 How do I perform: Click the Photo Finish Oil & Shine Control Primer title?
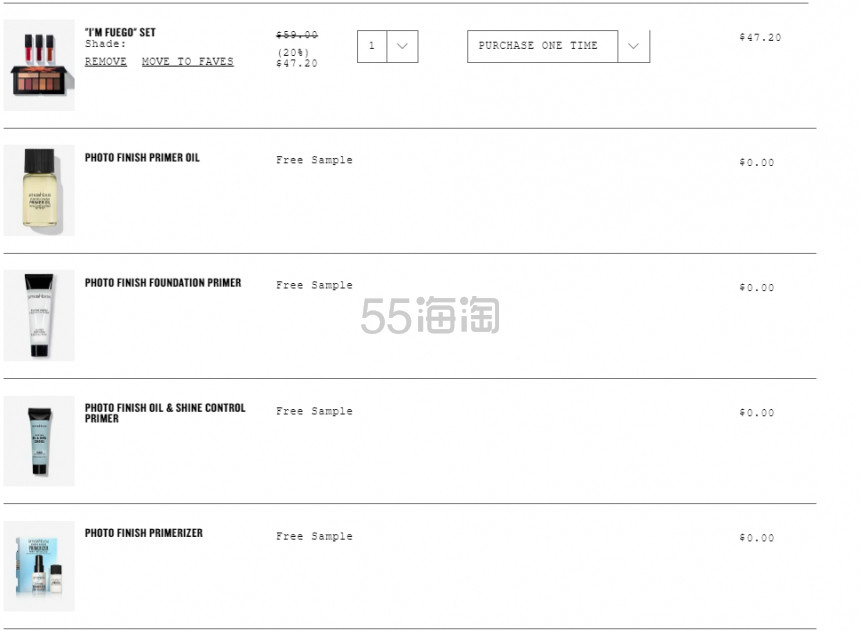point(165,413)
